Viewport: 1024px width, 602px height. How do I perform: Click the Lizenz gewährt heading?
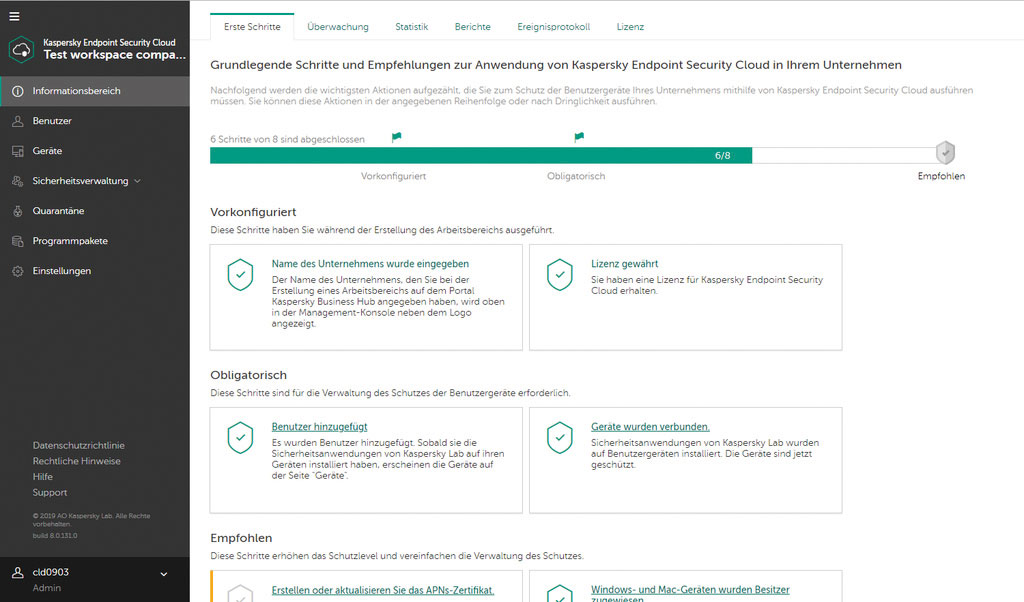[x=624, y=264]
